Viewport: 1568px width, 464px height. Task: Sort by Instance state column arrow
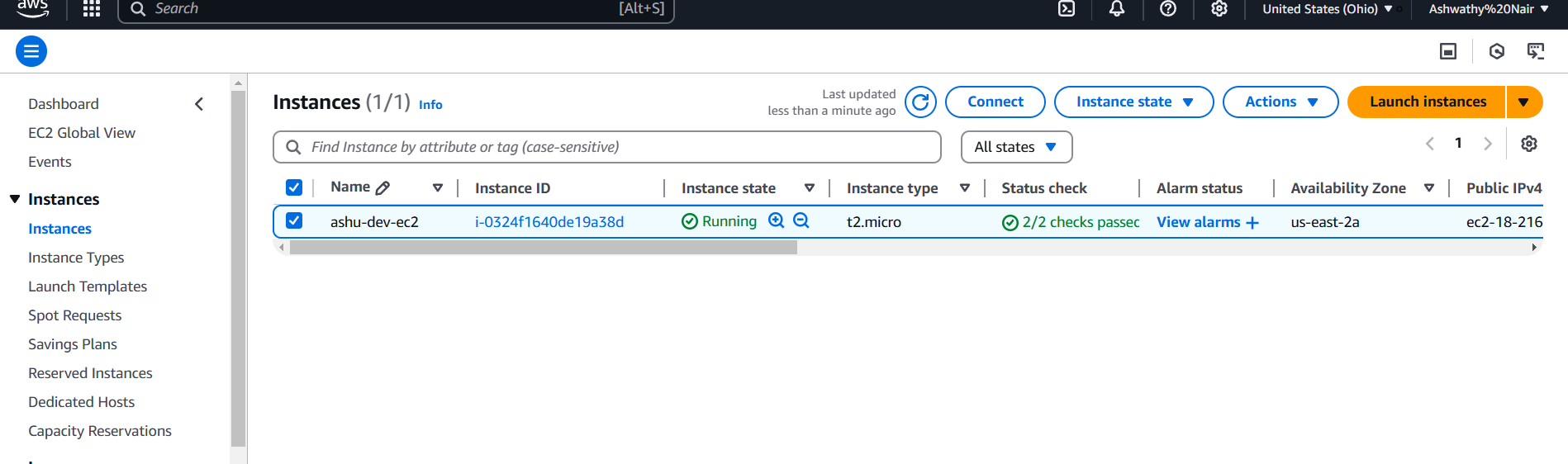(x=810, y=188)
